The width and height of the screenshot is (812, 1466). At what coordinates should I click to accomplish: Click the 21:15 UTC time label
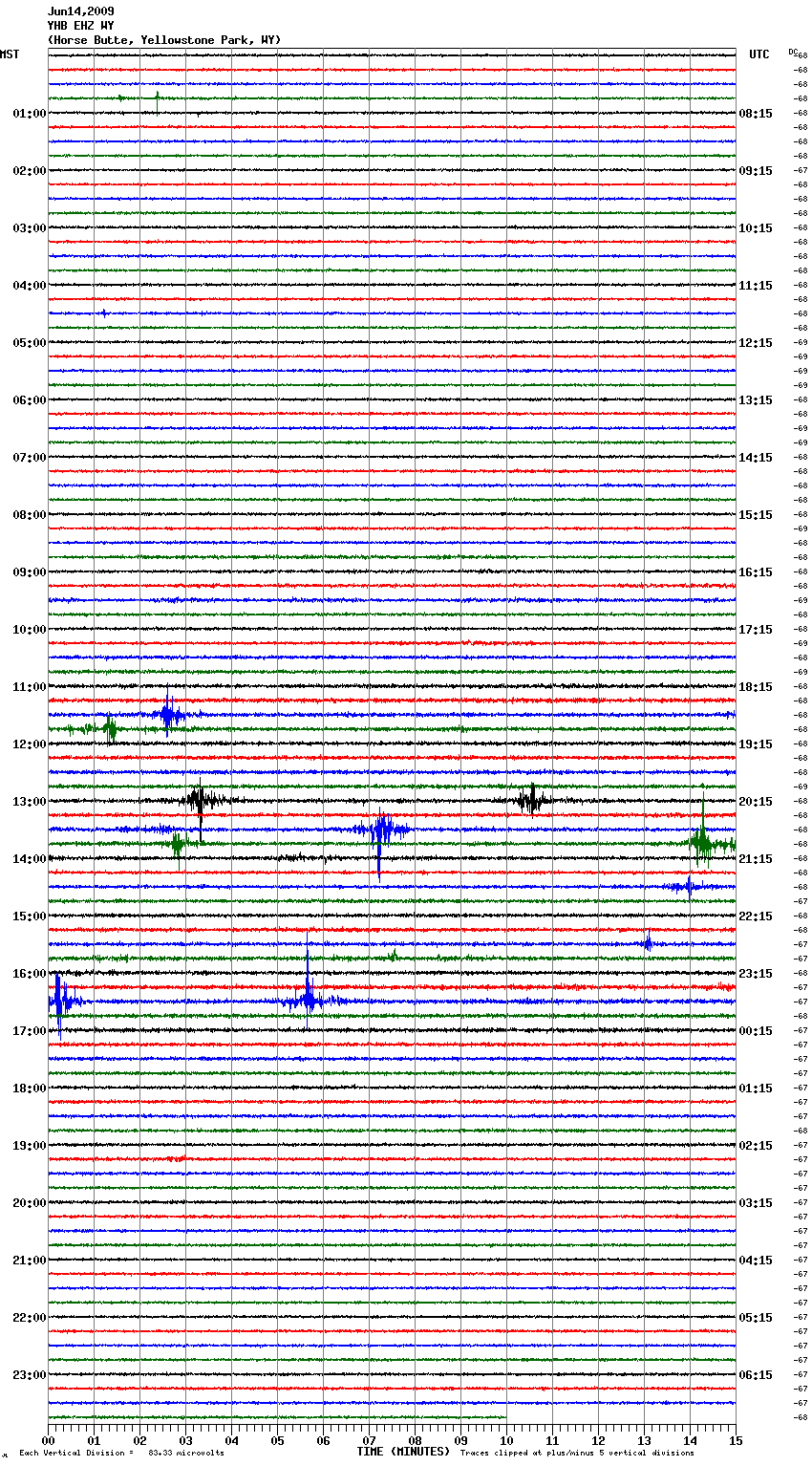(756, 859)
